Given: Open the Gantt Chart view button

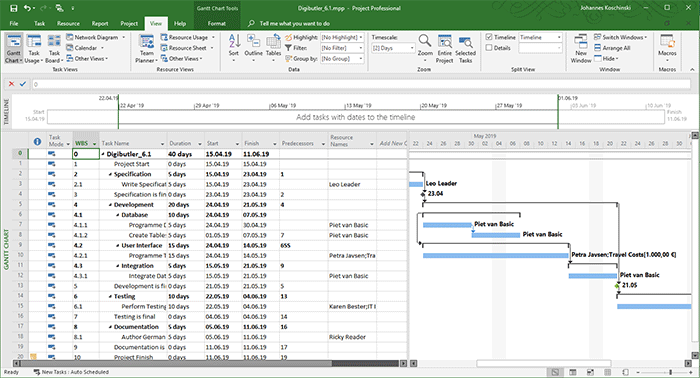Looking at the screenshot, I should click(13, 48).
